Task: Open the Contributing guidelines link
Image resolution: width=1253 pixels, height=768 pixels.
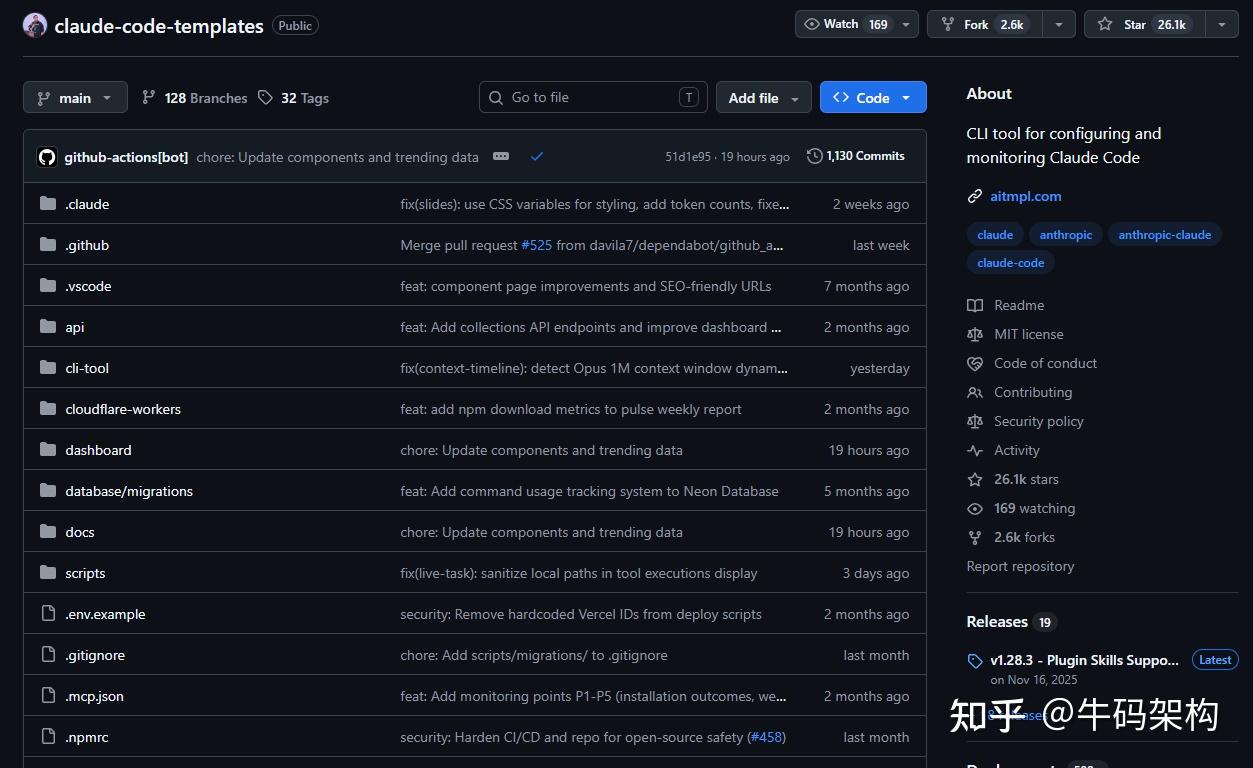Action: pyautogui.click(x=1033, y=393)
